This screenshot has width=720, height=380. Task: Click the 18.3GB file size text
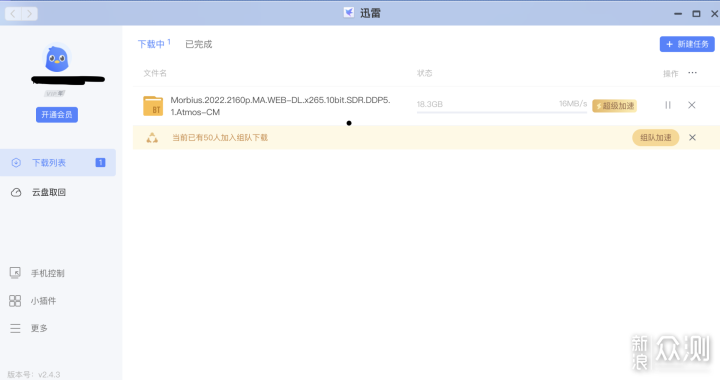point(430,104)
